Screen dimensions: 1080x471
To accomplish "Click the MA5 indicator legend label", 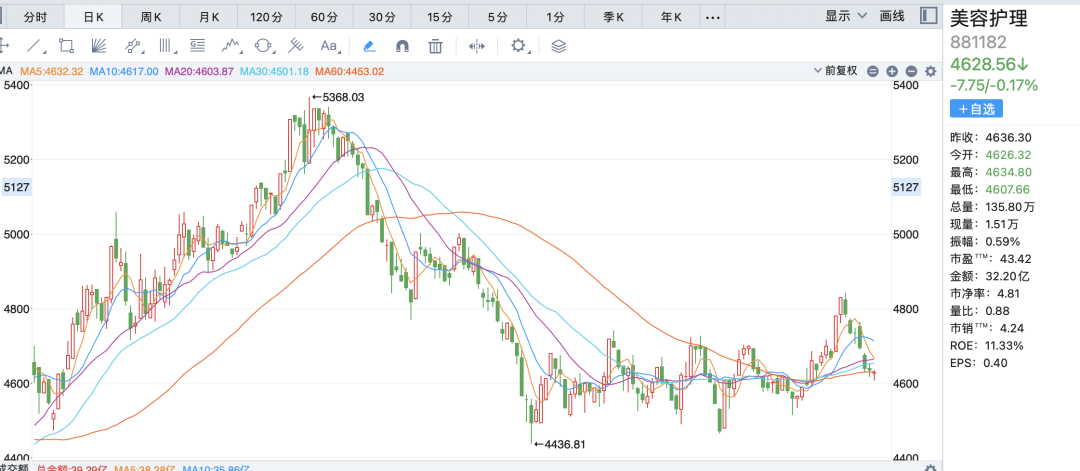I will 52,71.
